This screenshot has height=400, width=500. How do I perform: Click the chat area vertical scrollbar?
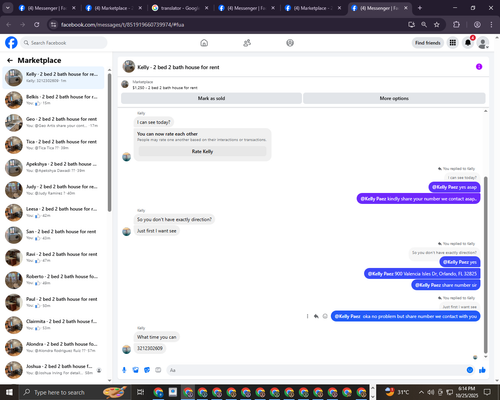tap(486, 265)
